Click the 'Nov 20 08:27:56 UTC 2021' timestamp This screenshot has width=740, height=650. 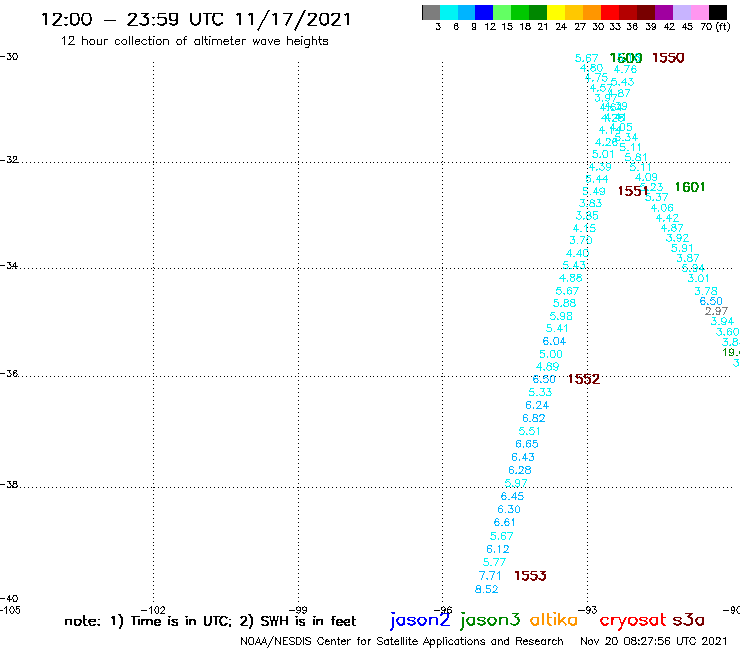(654, 641)
